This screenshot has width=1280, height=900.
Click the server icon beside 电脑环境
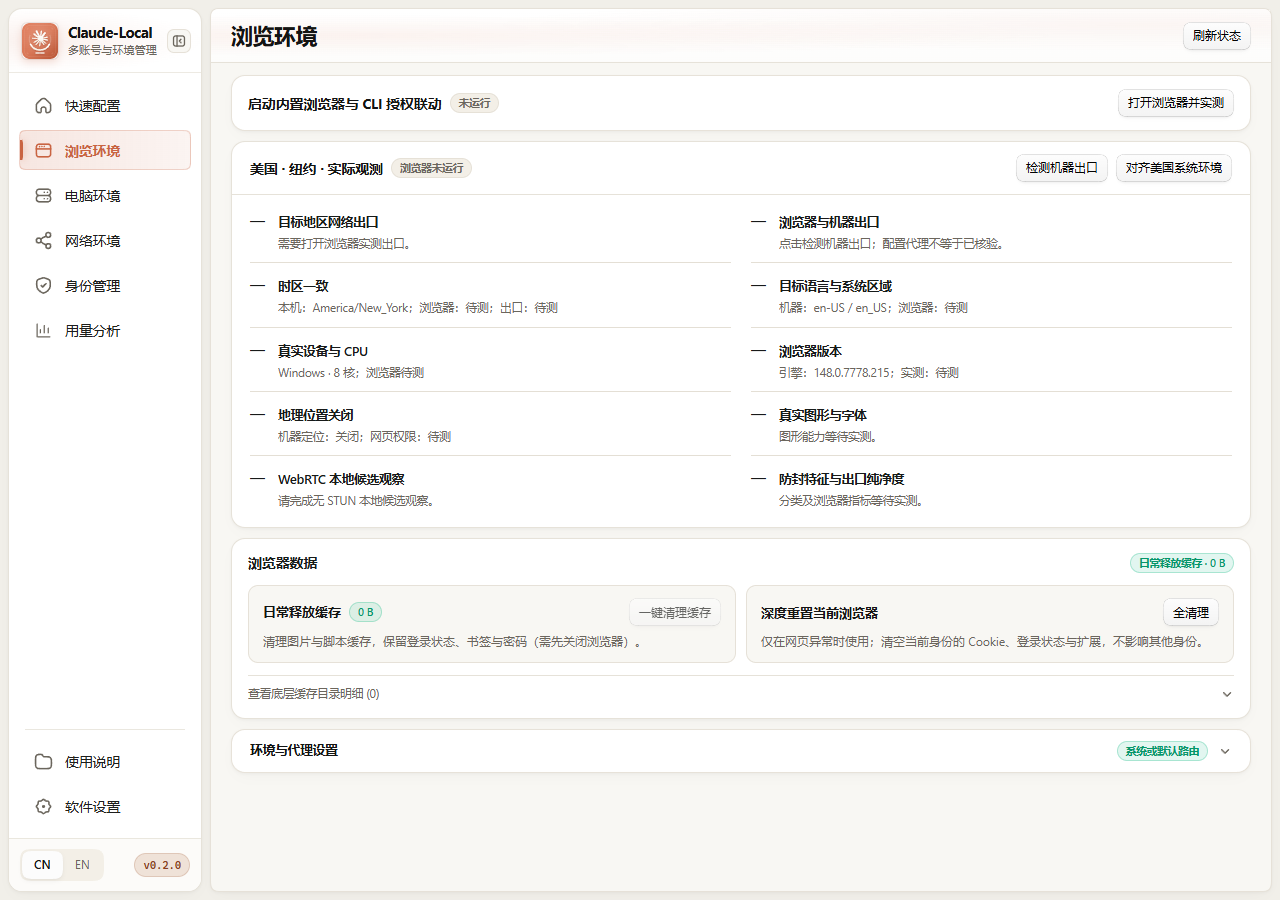43,196
